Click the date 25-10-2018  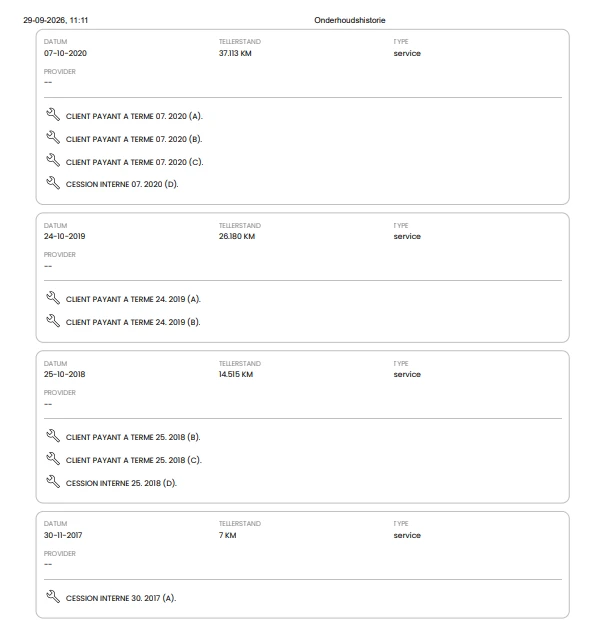pyautogui.click(x=65, y=374)
